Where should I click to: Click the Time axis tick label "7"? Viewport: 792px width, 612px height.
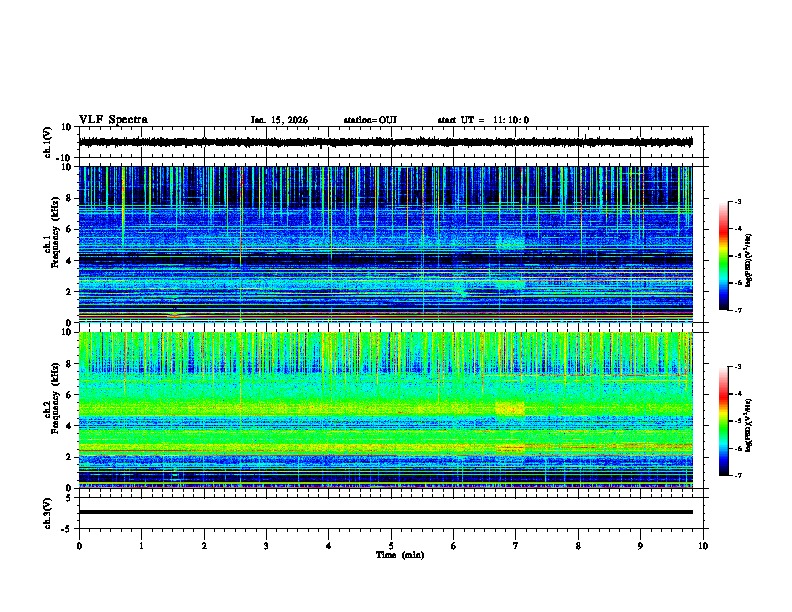click(x=516, y=546)
